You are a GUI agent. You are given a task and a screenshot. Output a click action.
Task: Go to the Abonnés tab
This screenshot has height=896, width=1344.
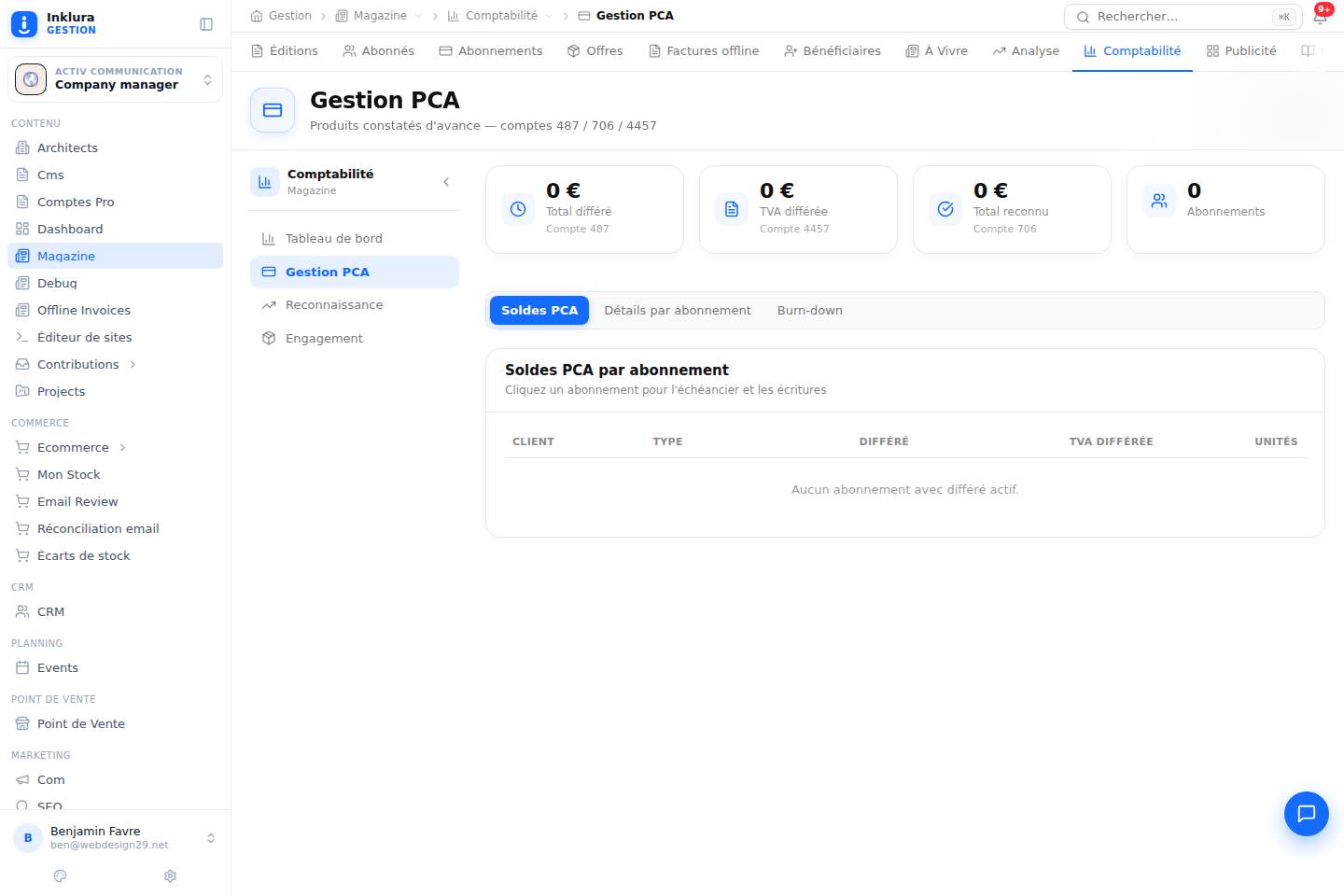coord(378,50)
